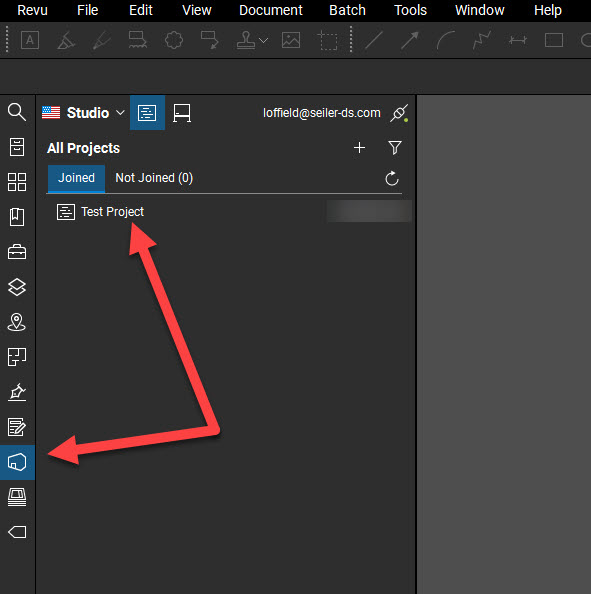Refresh the projects list
Image resolution: width=591 pixels, height=594 pixels.
(x=392, y=178)
